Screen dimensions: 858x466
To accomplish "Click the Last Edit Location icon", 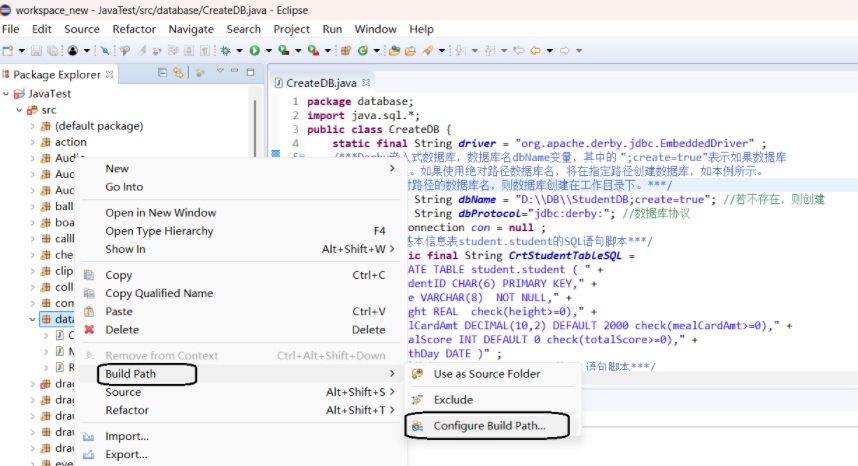I will [x=519, y=51].
